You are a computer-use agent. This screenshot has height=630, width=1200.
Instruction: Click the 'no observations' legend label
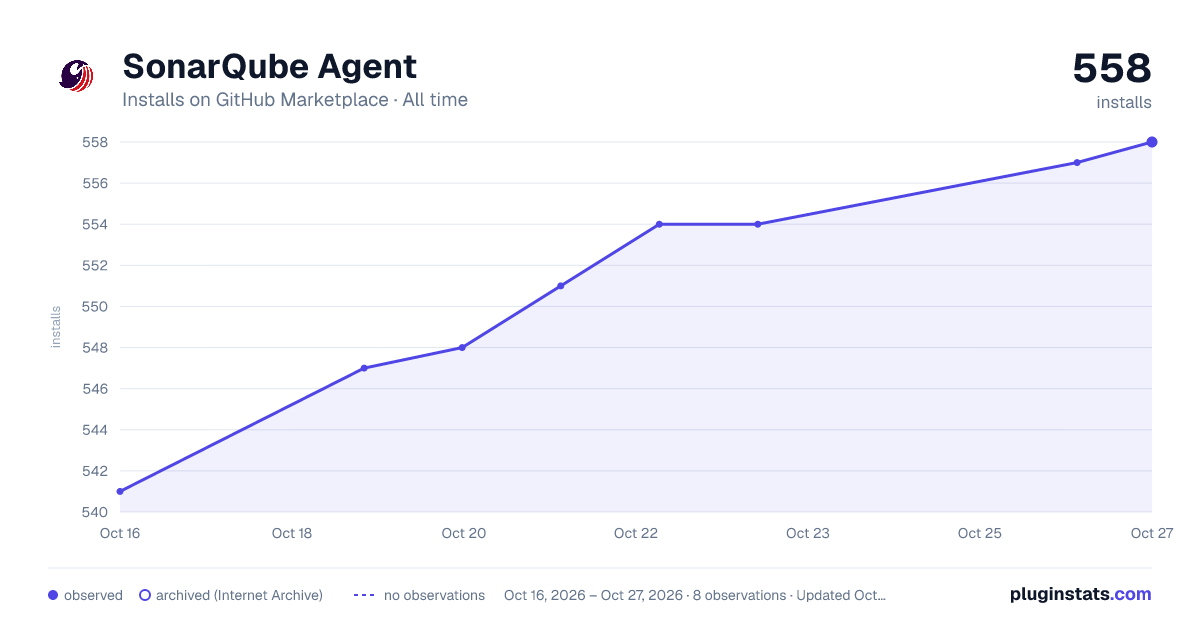434,595
